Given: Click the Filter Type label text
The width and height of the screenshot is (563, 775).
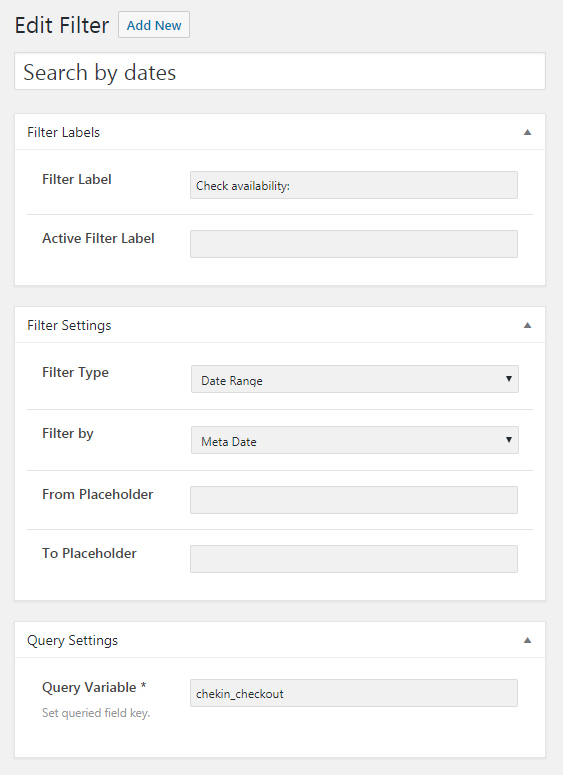Looking at the screenshot, I should (x=75, y=373).
